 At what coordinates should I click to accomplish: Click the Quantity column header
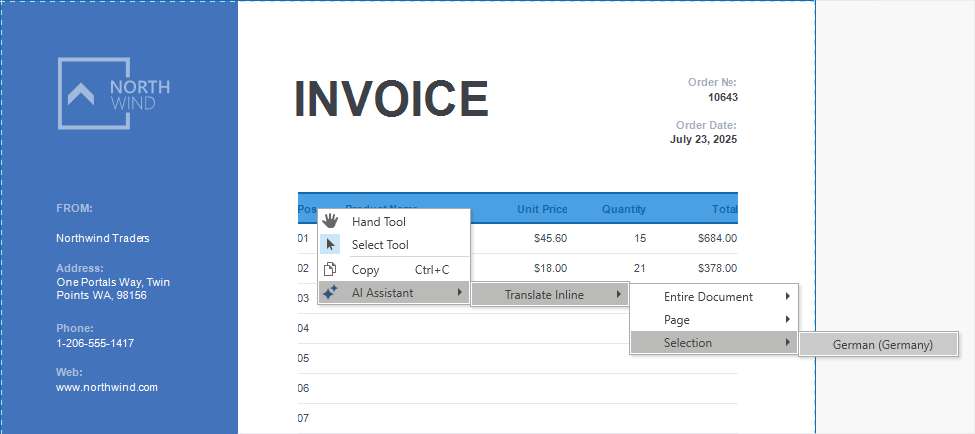623,209
